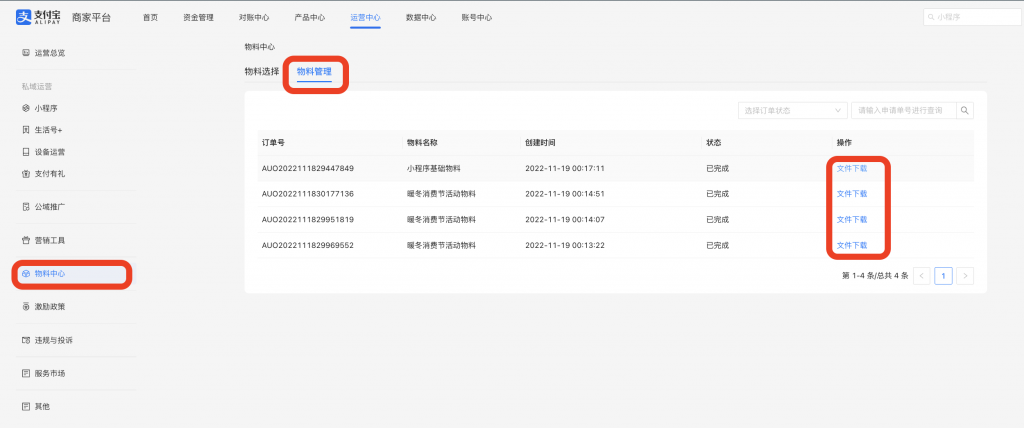This screenshot has height=428, width=1024.
Task: Click the 订单号 column header
Action: point(273,142)
